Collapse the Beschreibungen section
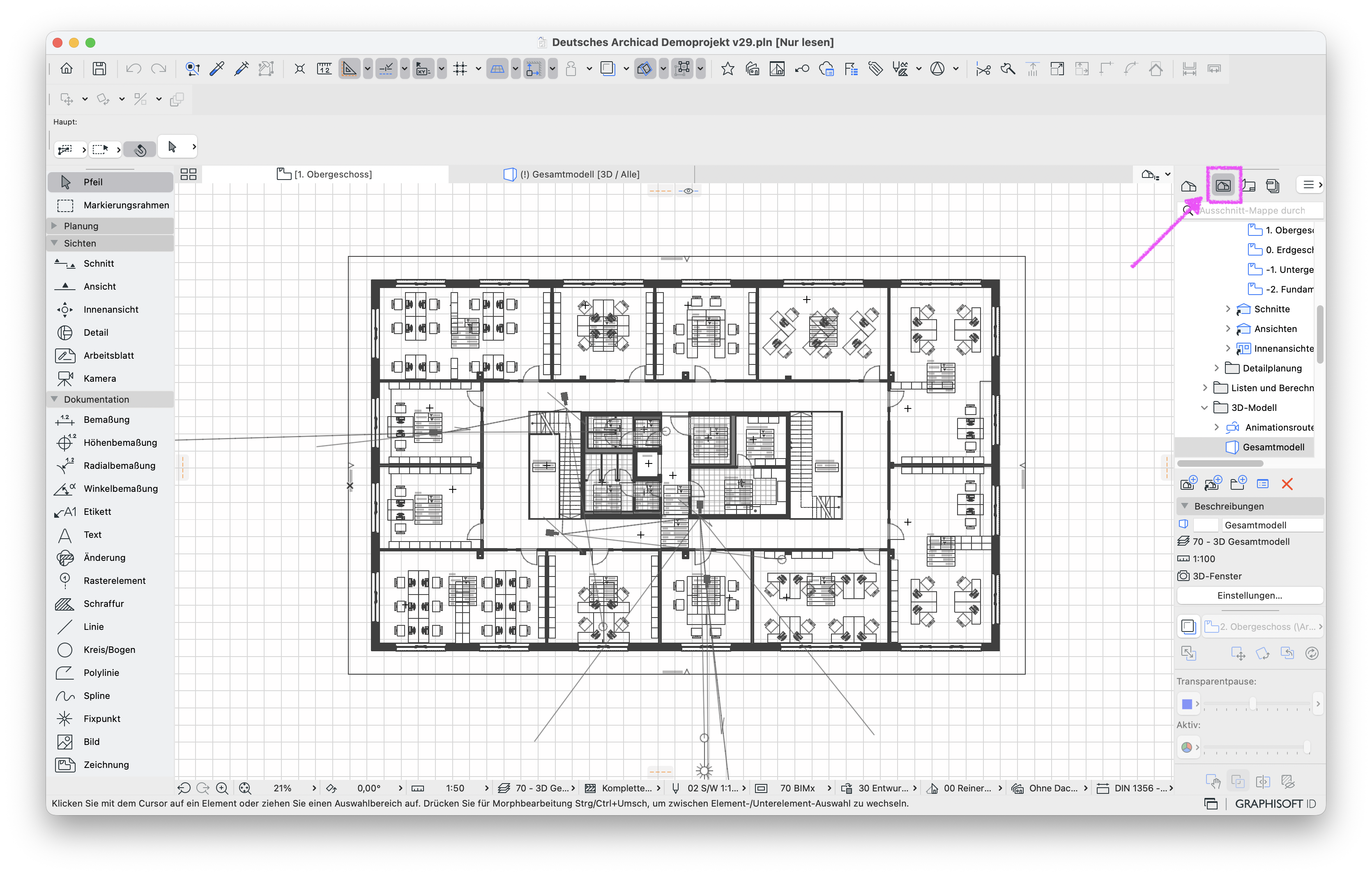The height and width of the screenshot is (876, 1372). click(1185, 506)
